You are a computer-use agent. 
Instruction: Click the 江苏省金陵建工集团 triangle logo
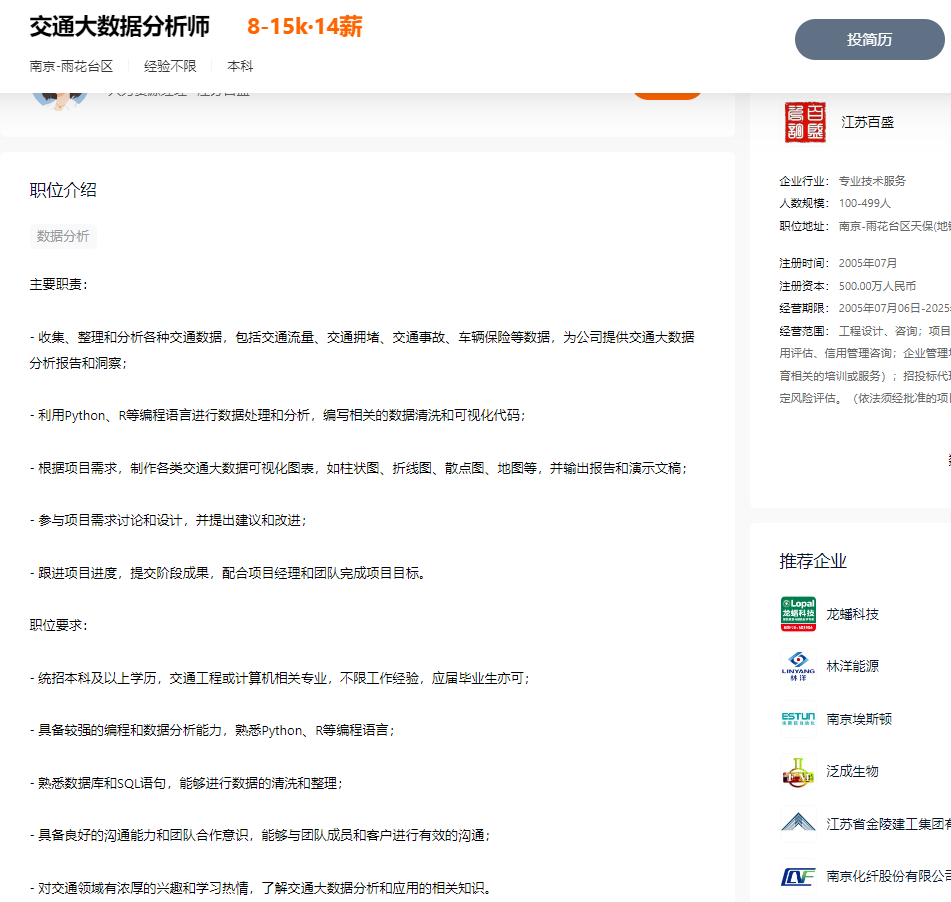(x=798, y=823)
